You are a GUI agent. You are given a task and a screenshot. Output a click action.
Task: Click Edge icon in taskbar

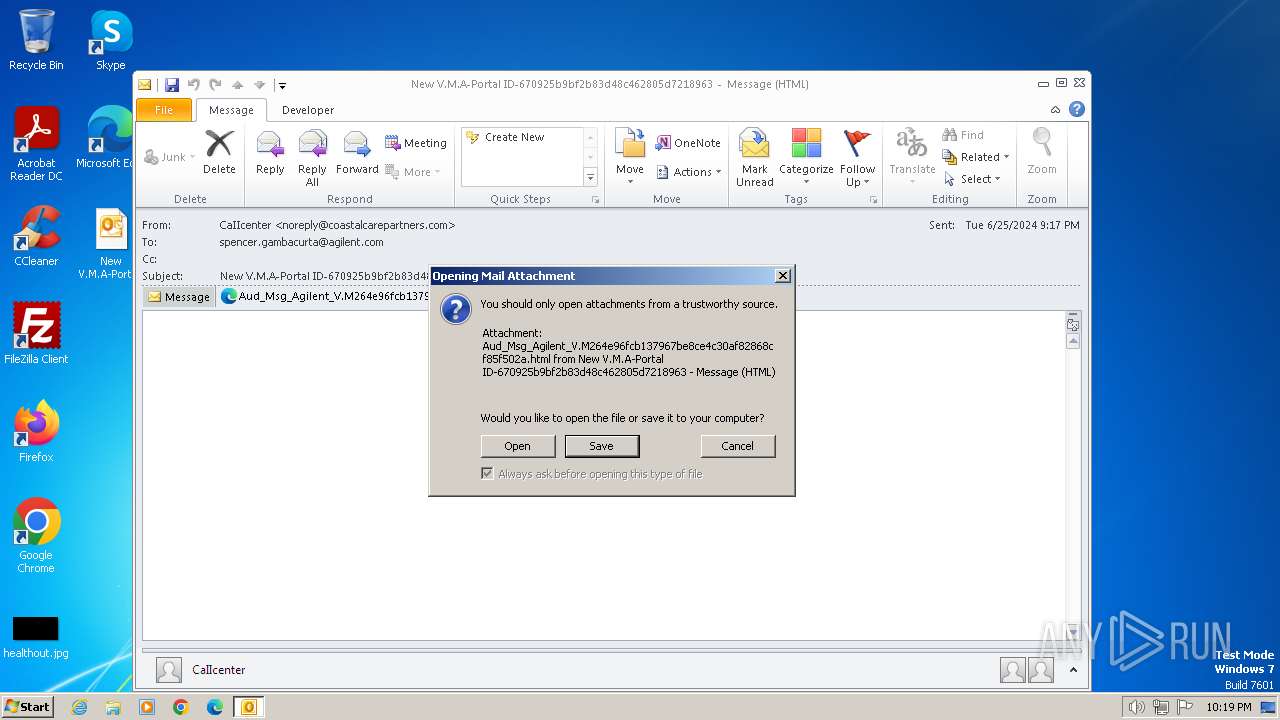click(214, 707)
